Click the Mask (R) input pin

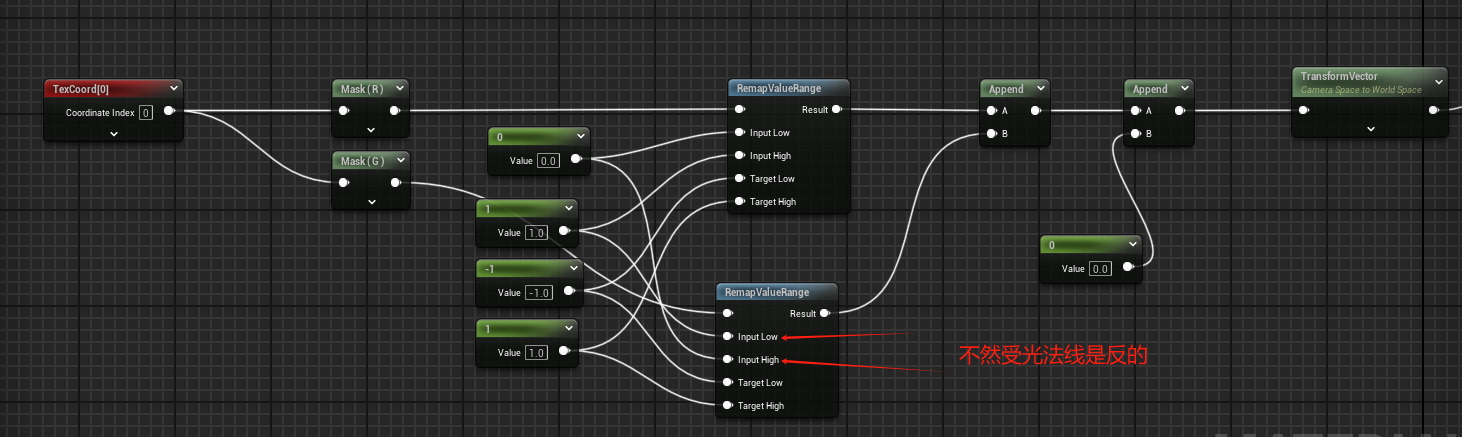(x=343, y=111)
